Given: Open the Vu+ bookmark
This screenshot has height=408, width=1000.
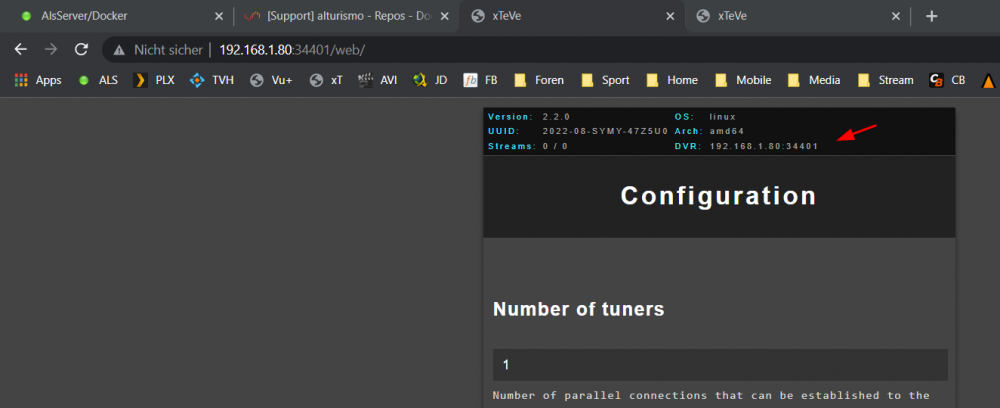Looking at the screenshot, I should [271, 80].
